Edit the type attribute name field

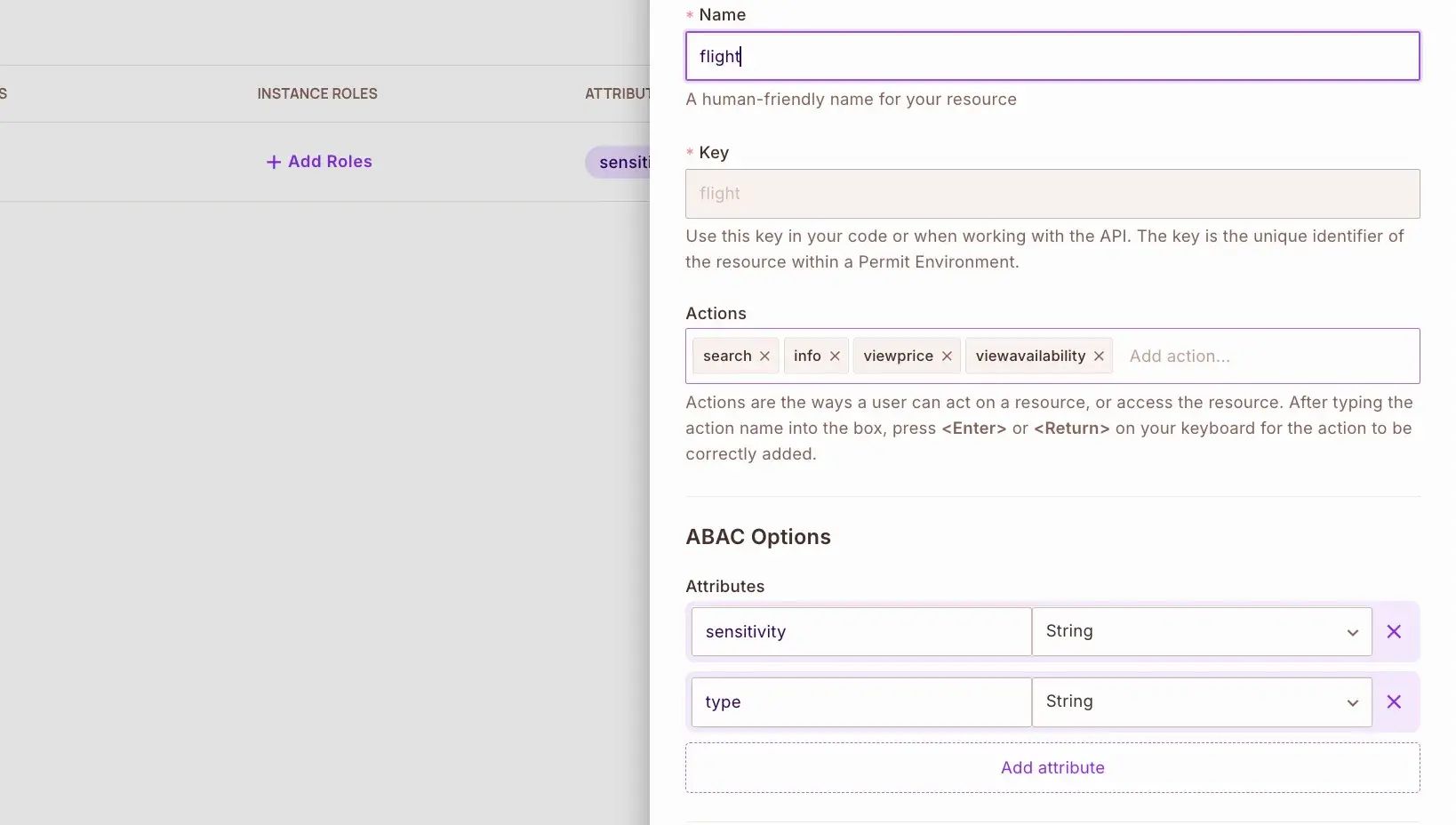point(860,701)
